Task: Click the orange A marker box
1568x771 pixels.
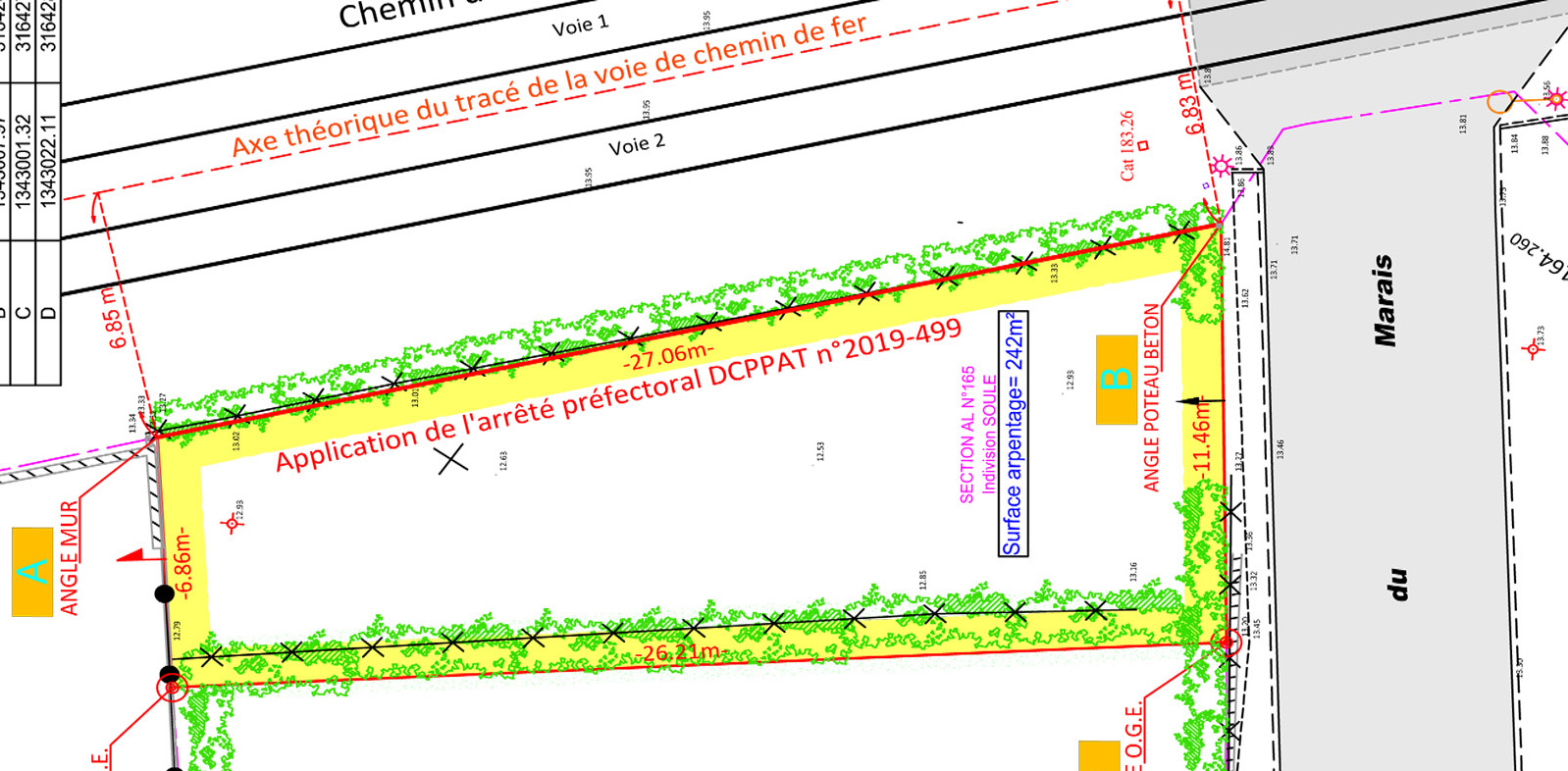Action: [x=32, y=572]
